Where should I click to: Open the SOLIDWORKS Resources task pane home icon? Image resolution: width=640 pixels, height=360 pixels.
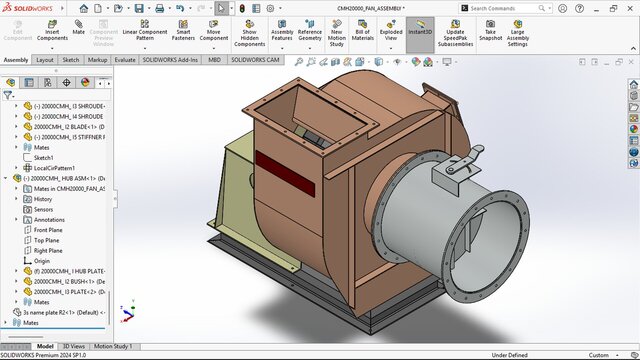pos(633,84)
